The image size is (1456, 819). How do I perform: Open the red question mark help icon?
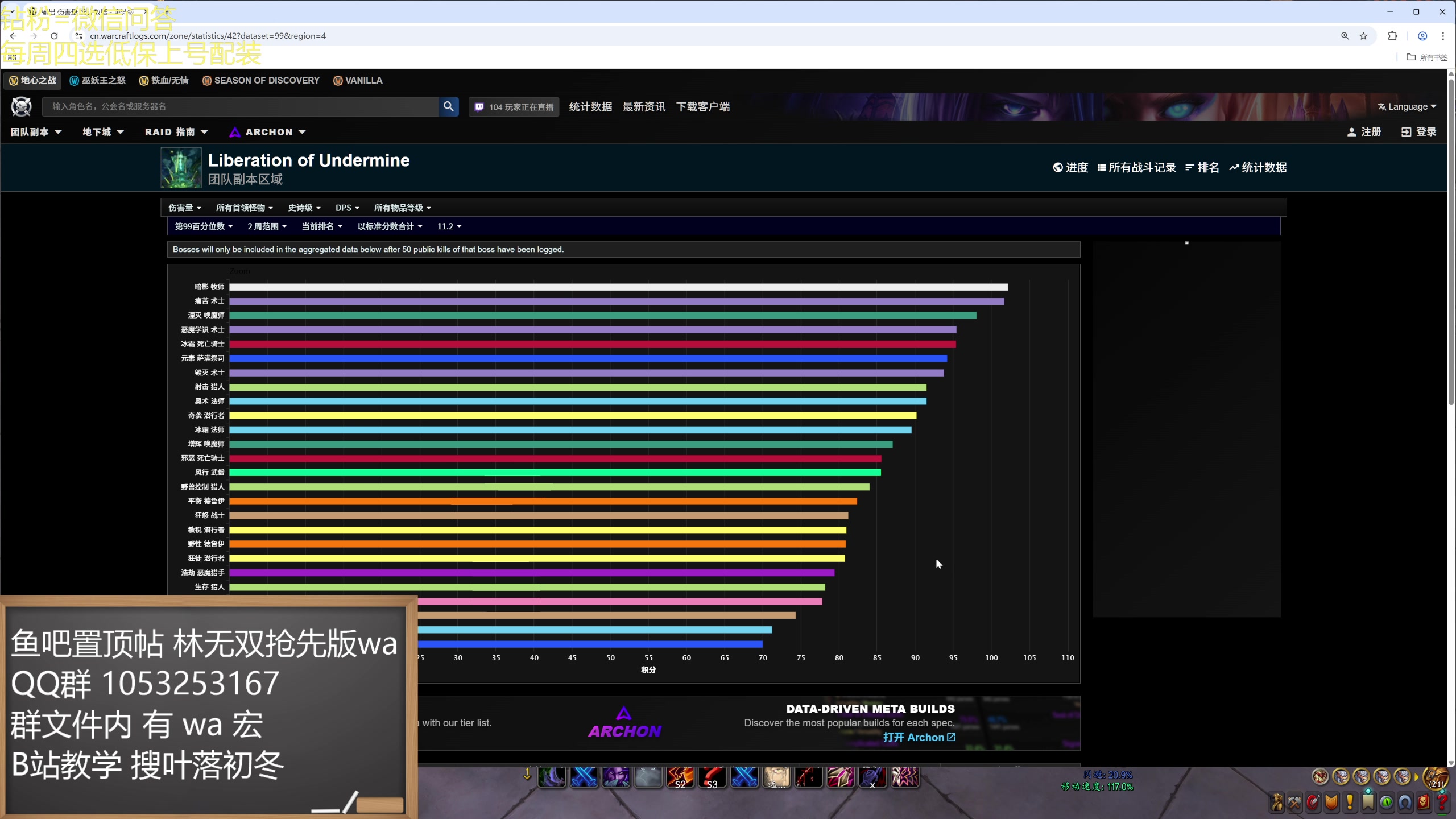(x=1442, y=803)
